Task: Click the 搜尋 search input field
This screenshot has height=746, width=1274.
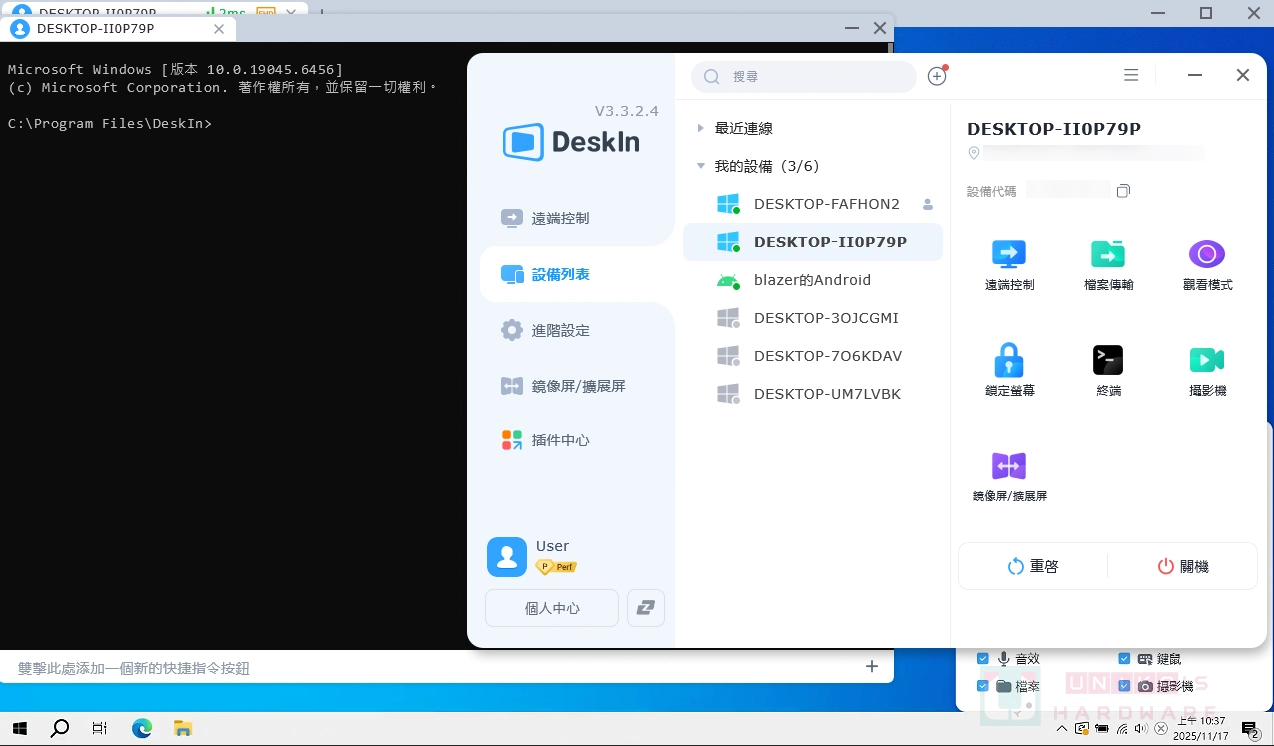Action: pos(803,76)
